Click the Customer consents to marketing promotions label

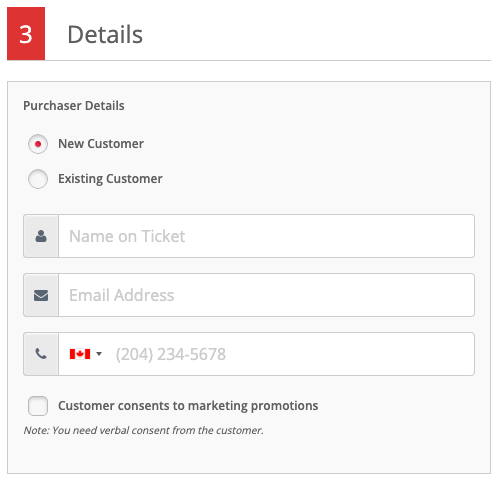click(x=188, y=406)
